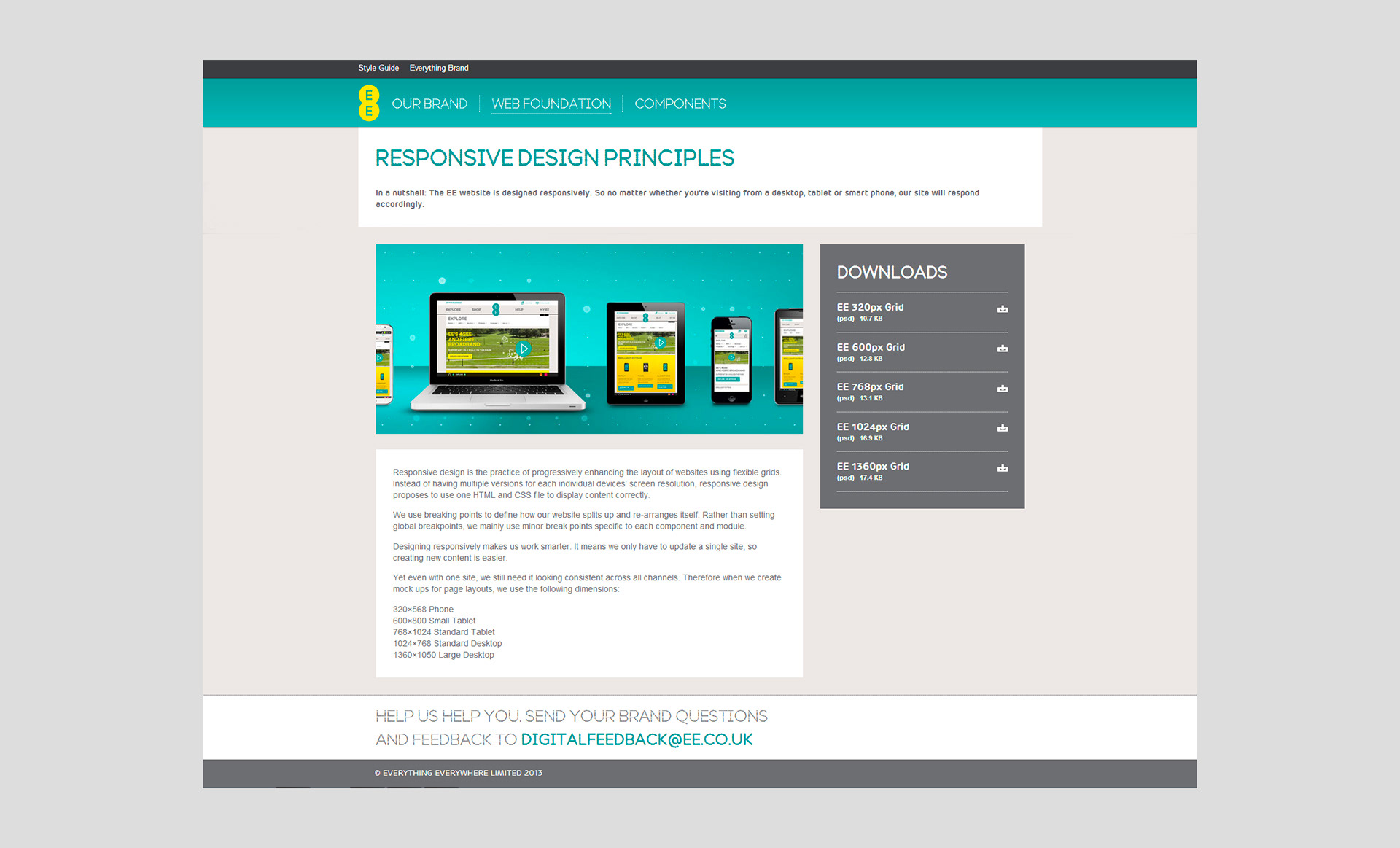
Task: Select the '1024×768 Standard Desktop' line
Action: [x=448, y=644]
